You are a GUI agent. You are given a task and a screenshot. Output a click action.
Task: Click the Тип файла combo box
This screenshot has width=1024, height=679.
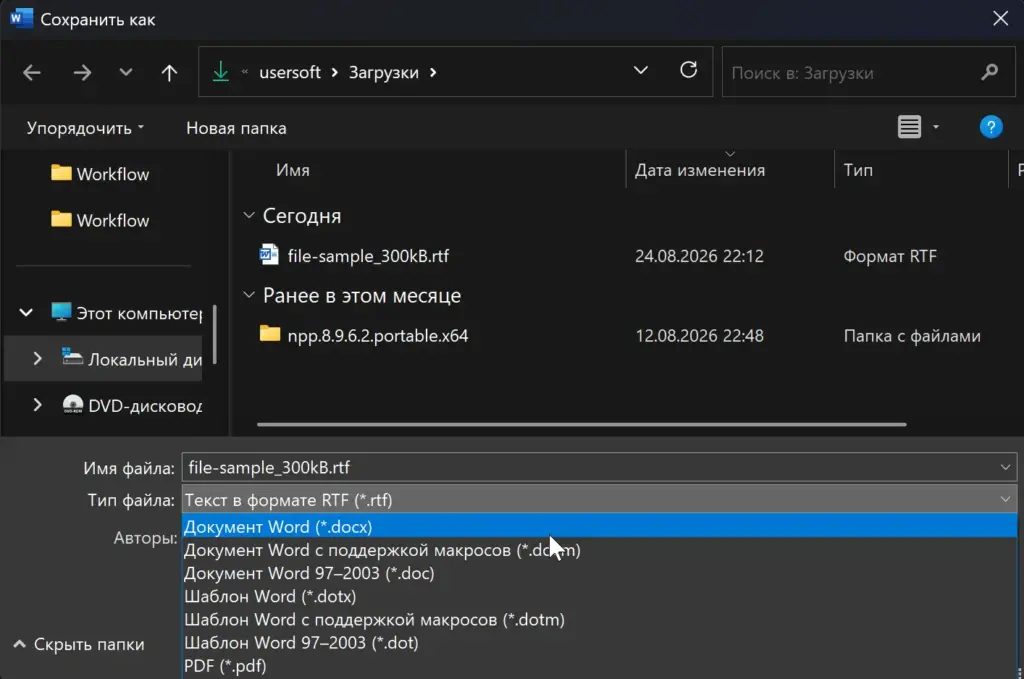tap(599, 500)
